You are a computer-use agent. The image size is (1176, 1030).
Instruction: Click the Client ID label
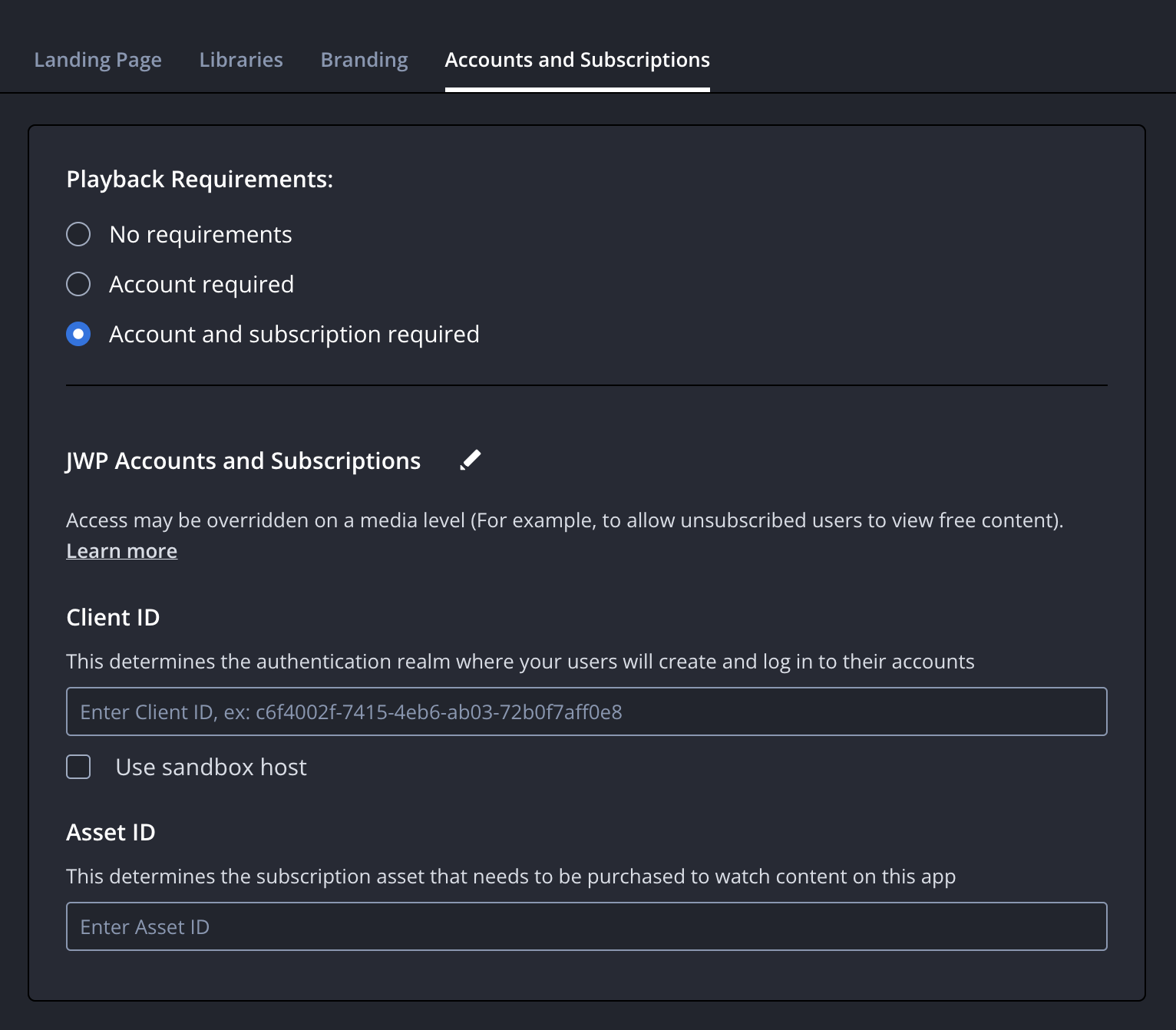click(x=113, y=617)
